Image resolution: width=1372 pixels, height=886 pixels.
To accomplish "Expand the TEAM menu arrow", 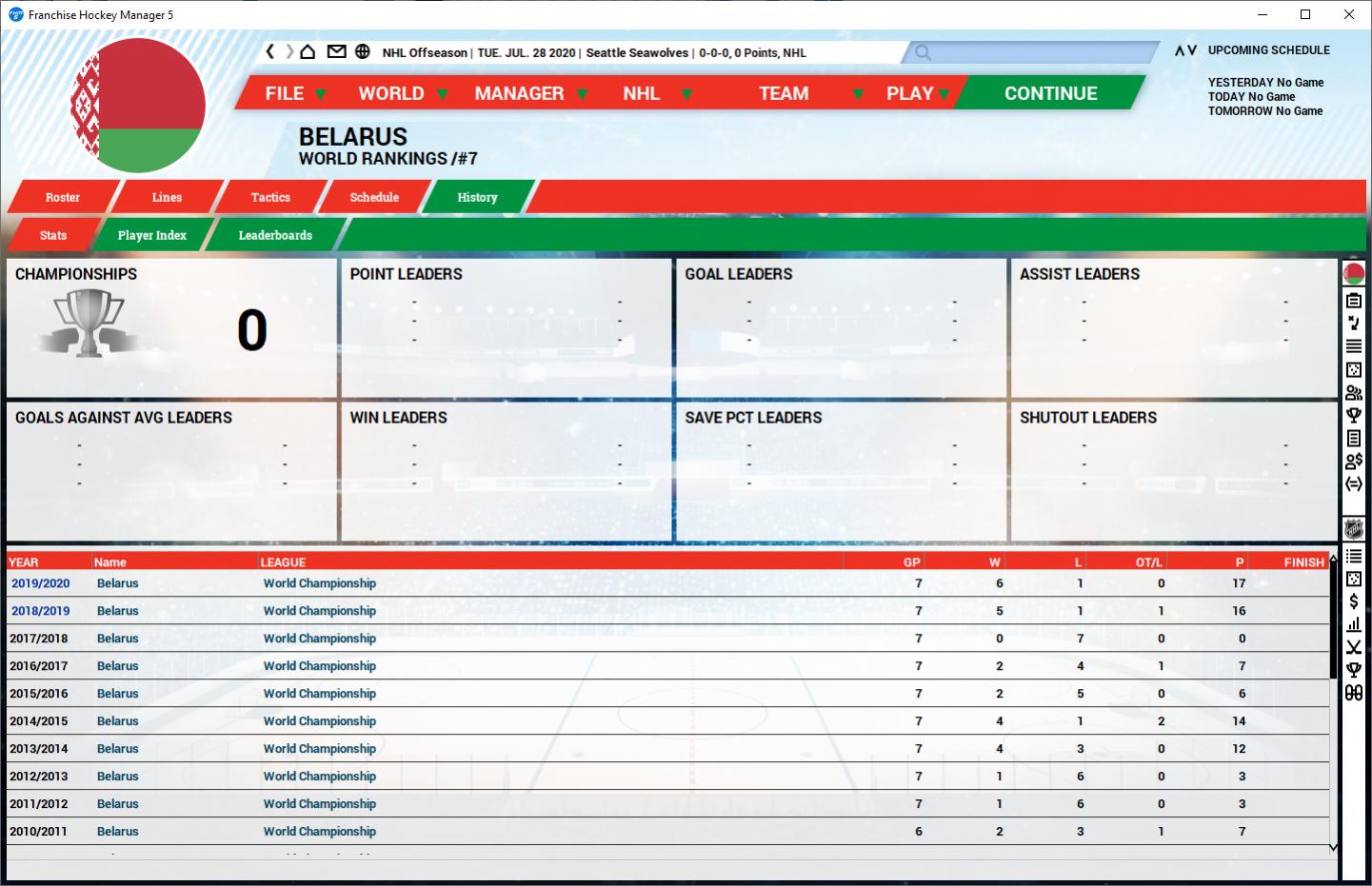I will (858, 94).
